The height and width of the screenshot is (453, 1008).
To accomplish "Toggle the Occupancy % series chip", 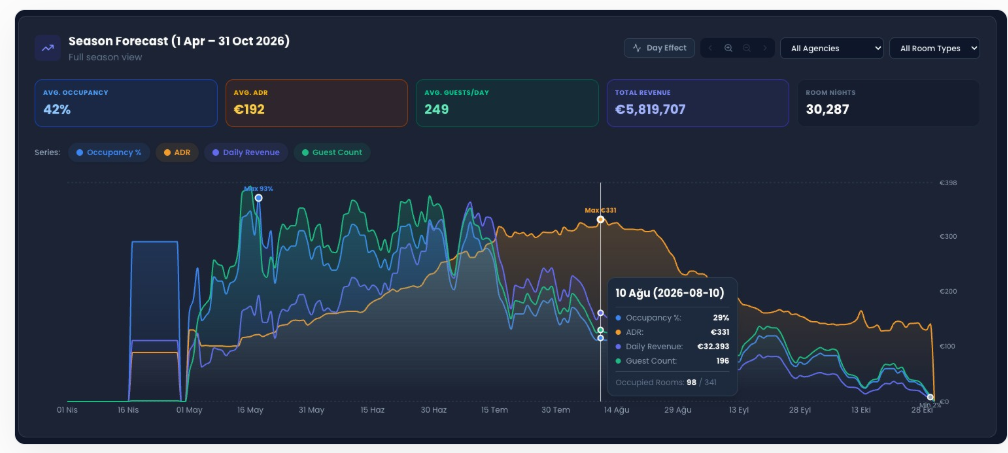I will (x=109, y=152).
